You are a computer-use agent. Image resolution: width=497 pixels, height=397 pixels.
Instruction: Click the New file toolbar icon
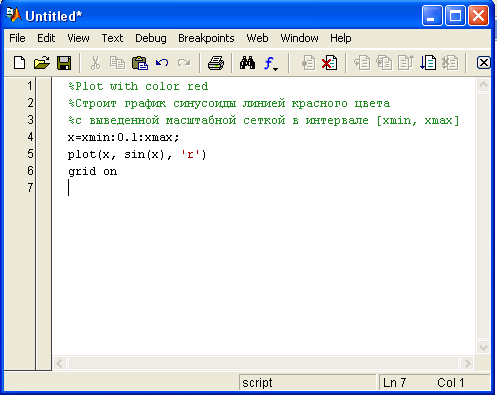(x=19, y=63)
